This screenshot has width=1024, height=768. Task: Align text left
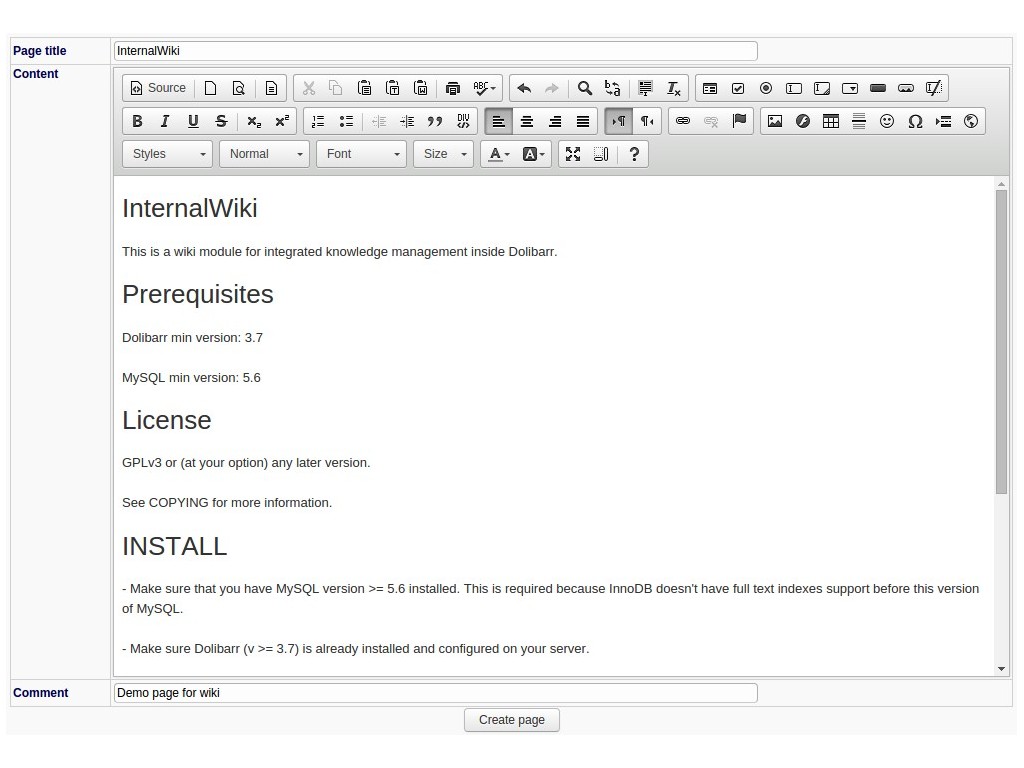coord(499,121)
